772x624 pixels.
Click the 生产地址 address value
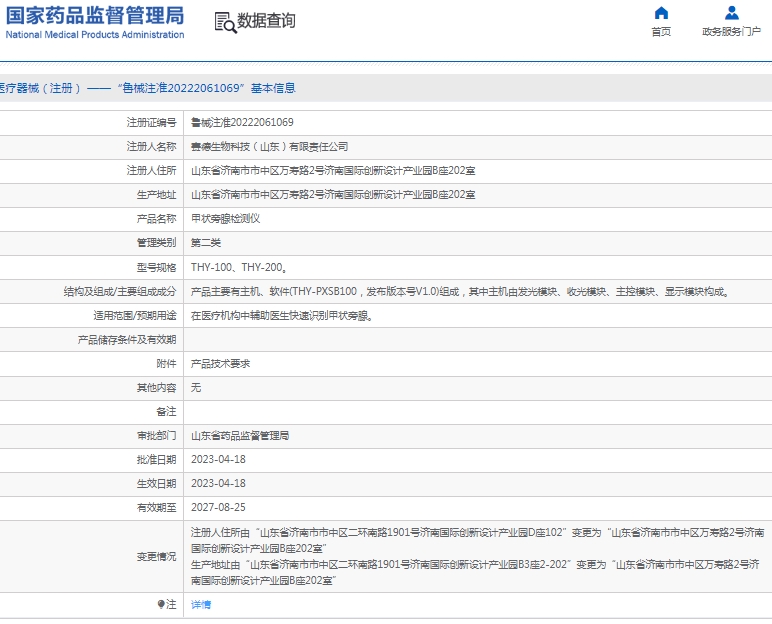coord(333,195)
